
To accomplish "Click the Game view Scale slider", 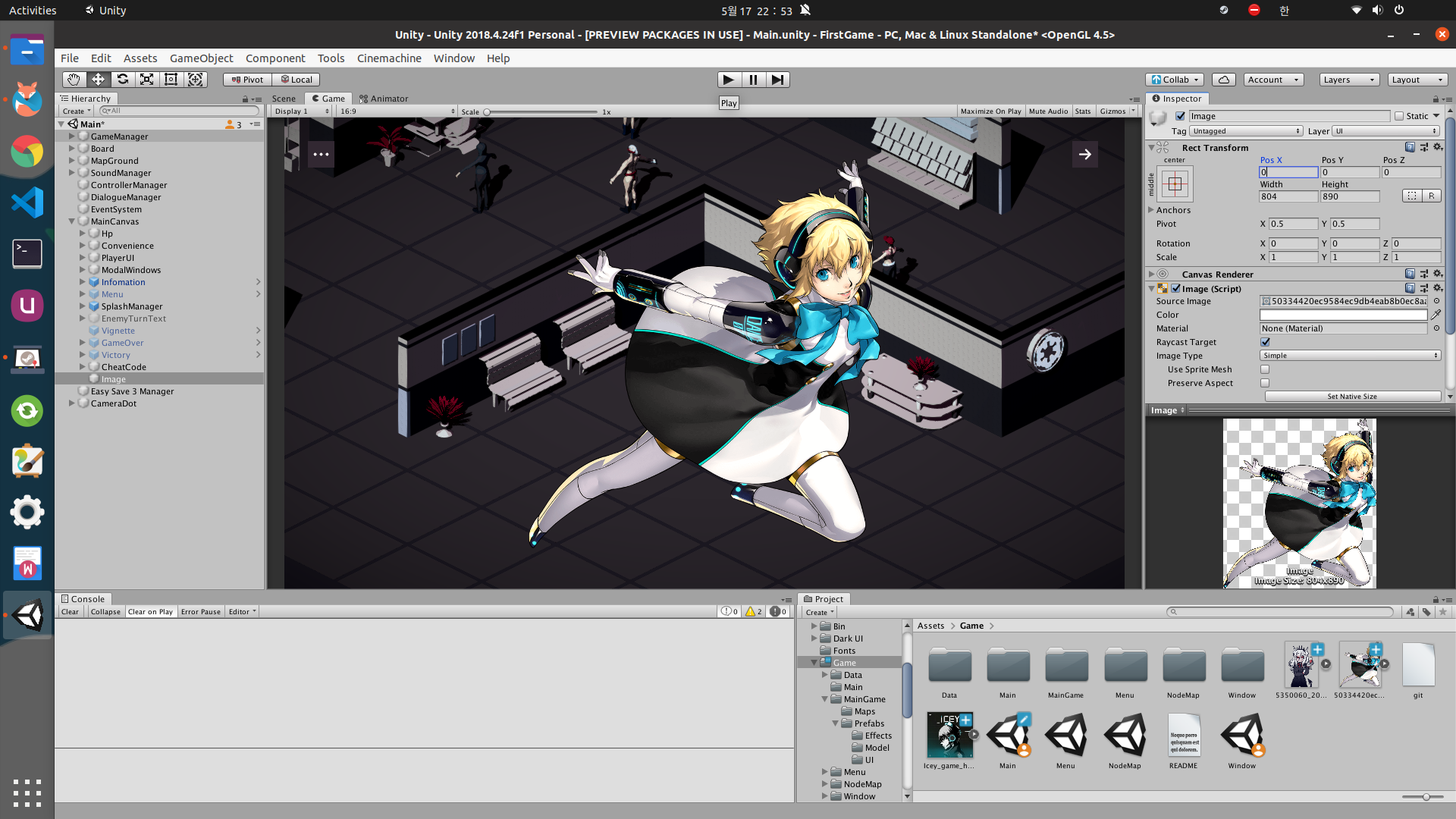I will (541, 112).
